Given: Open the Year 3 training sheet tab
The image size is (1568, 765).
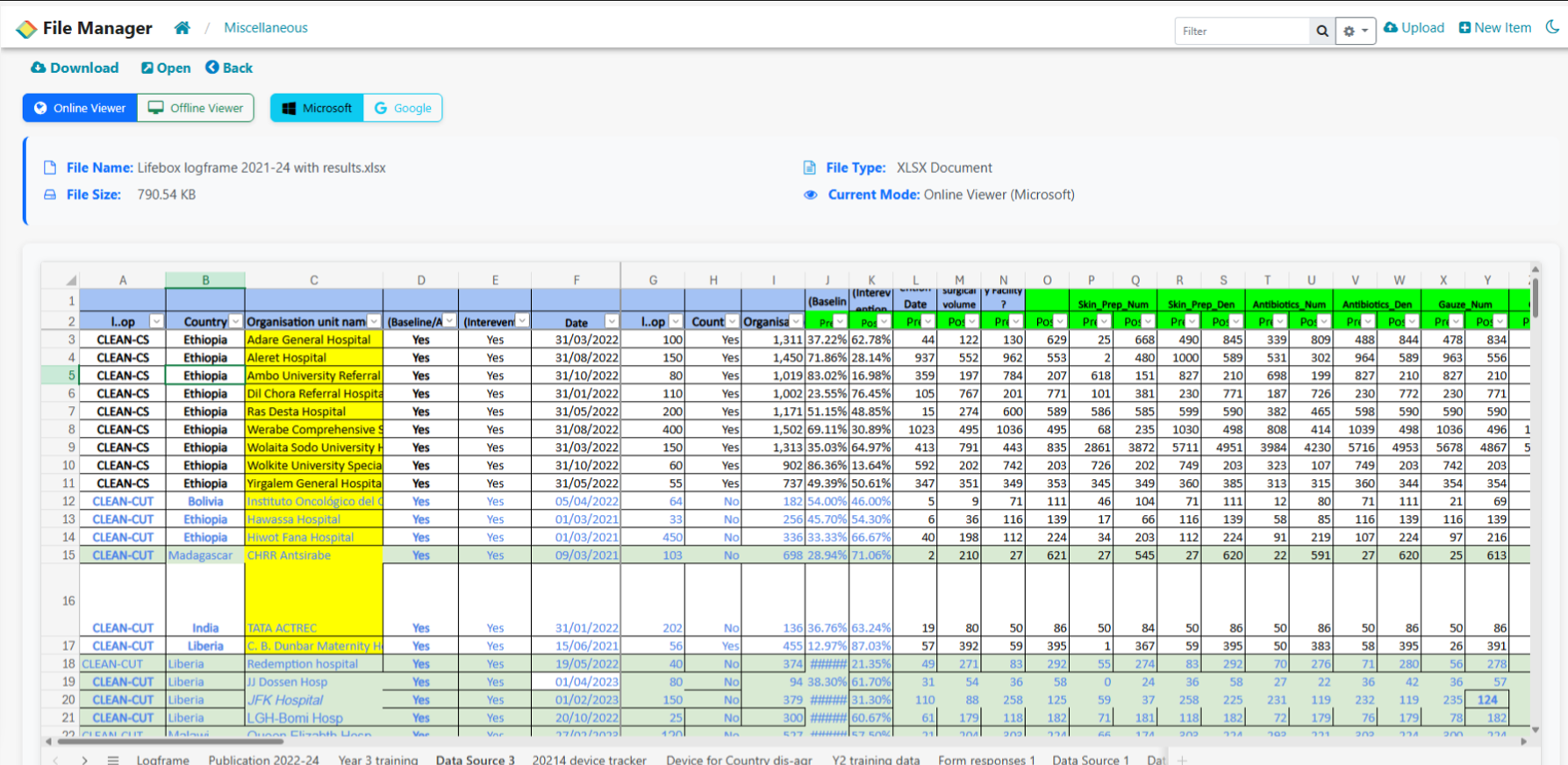Looking at the screenshot, I should click(378, 760).
